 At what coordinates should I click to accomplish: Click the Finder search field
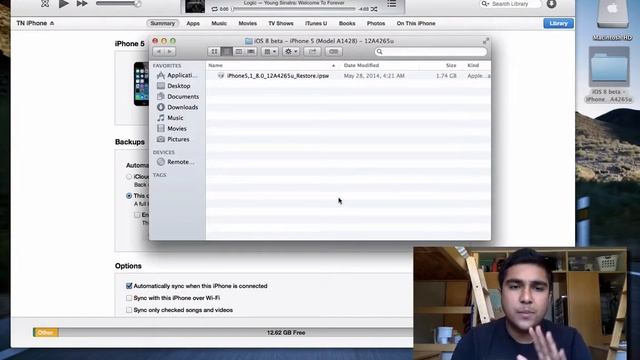point(431,51)
